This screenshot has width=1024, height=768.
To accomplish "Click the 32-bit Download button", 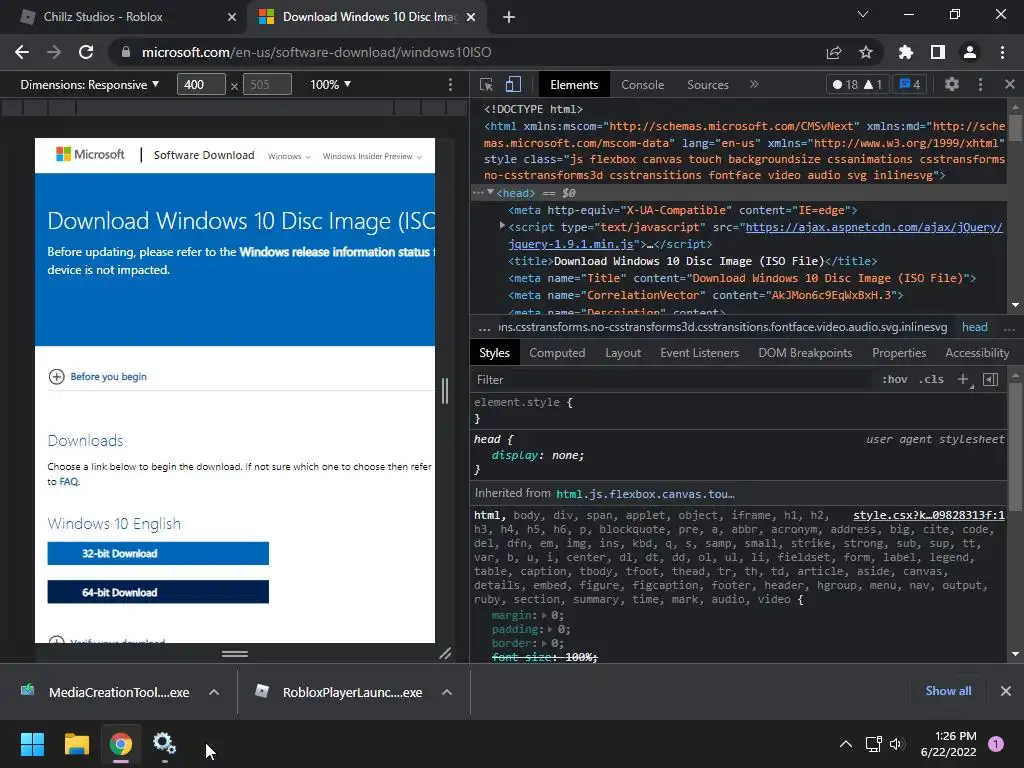I will [158, 553].
